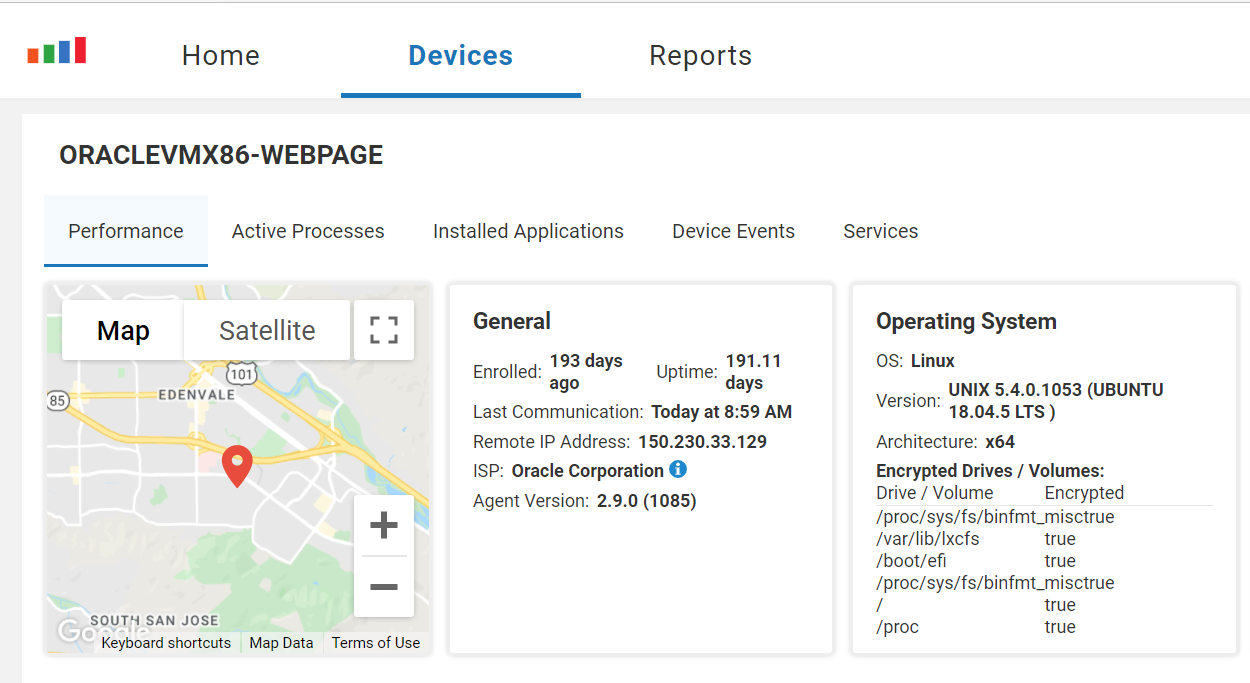Click the enrolled value 193 days ago
Viewport: 1250px width, 683px height.
[x=587, y=371]
